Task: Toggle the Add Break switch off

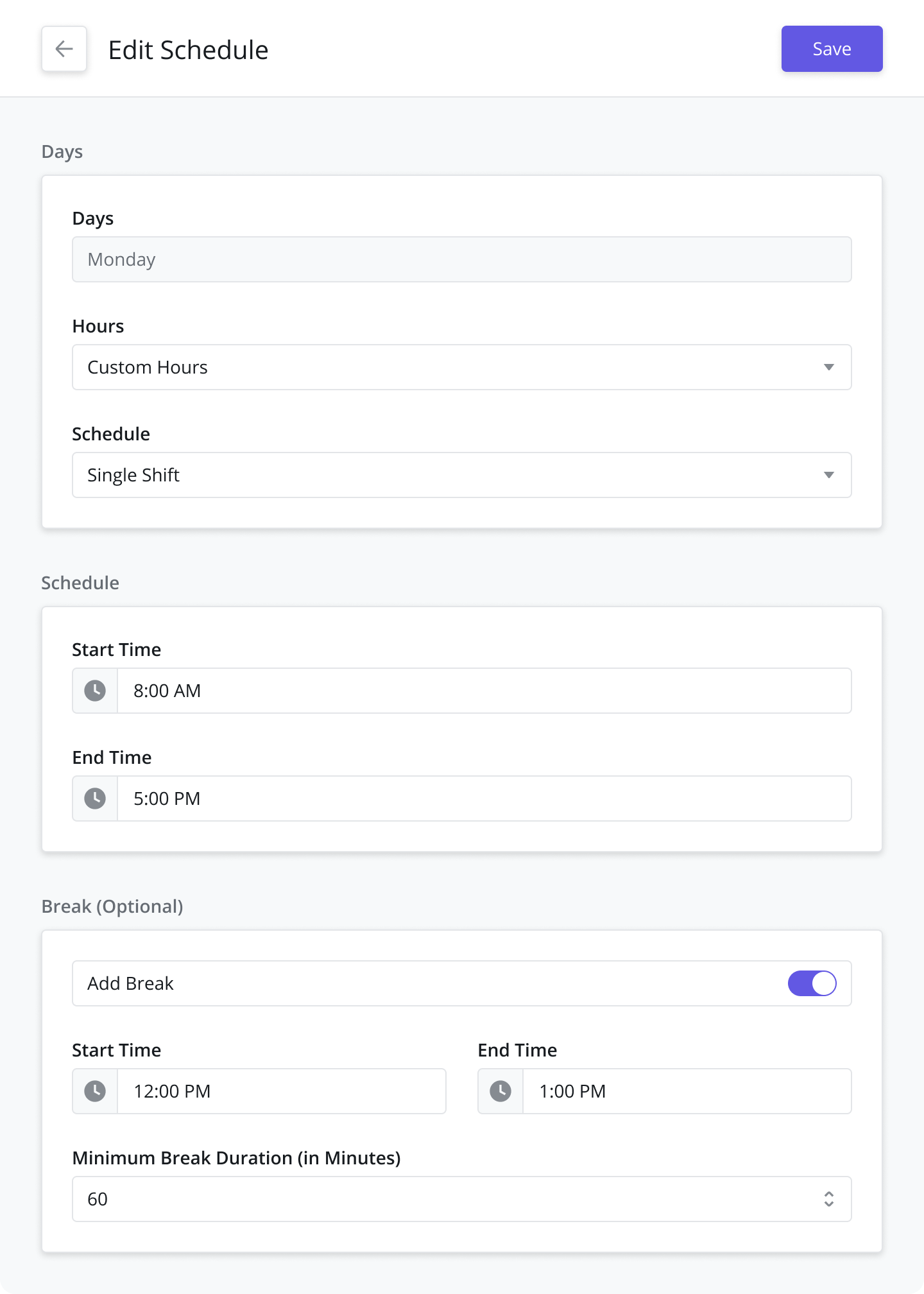Action: [x=812, y=983]
